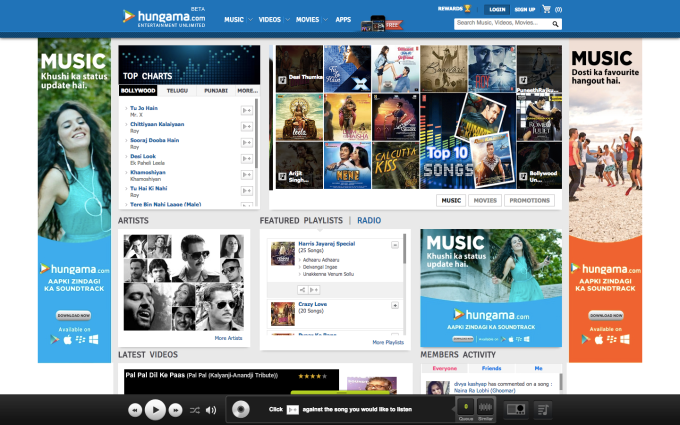Open the song 'Desi Look'
Screen dimensions: 680x425
coord(143,156)
